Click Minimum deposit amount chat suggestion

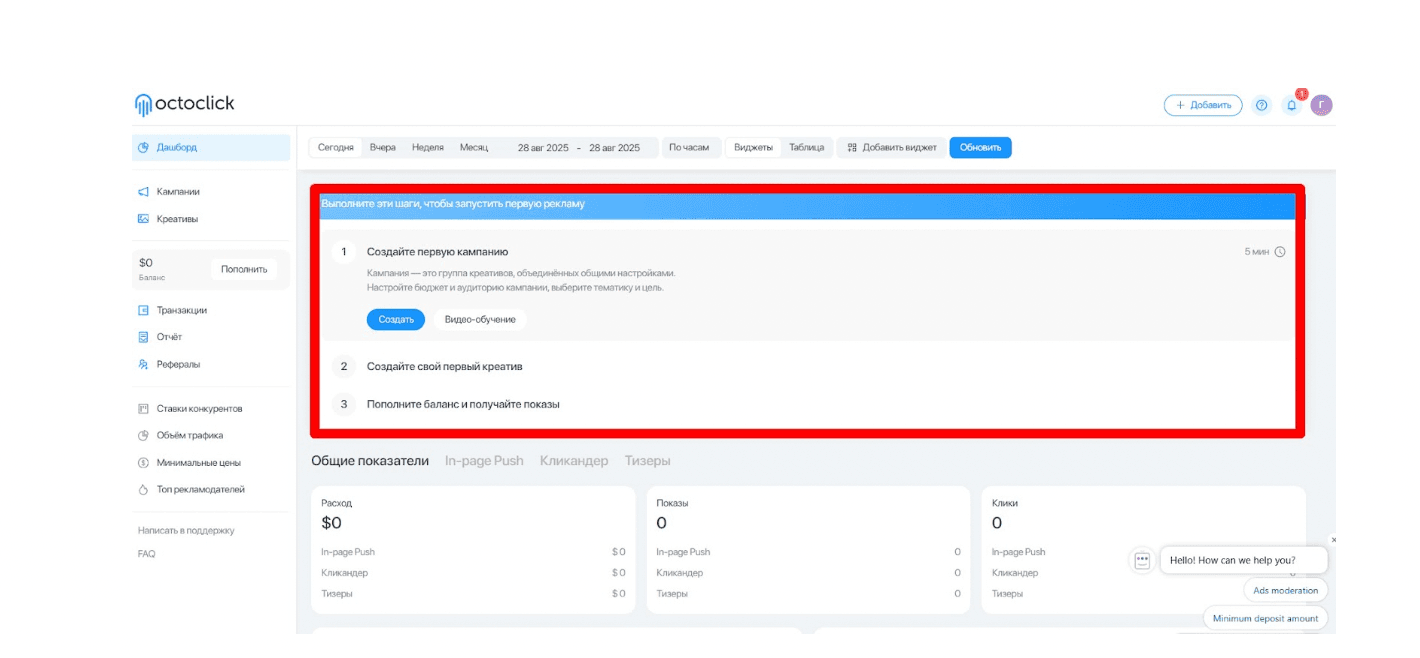pos(1265,618)
